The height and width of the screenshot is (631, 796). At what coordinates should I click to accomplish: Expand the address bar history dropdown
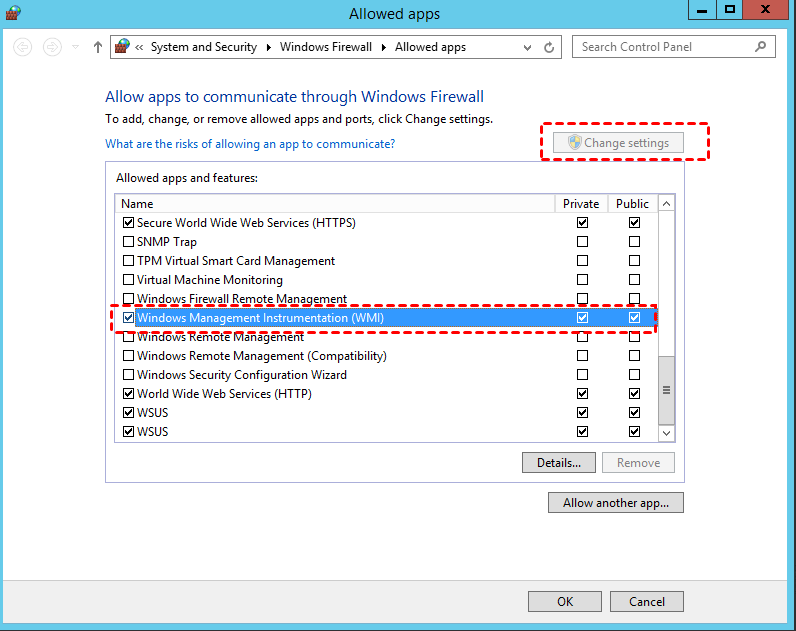527,48
